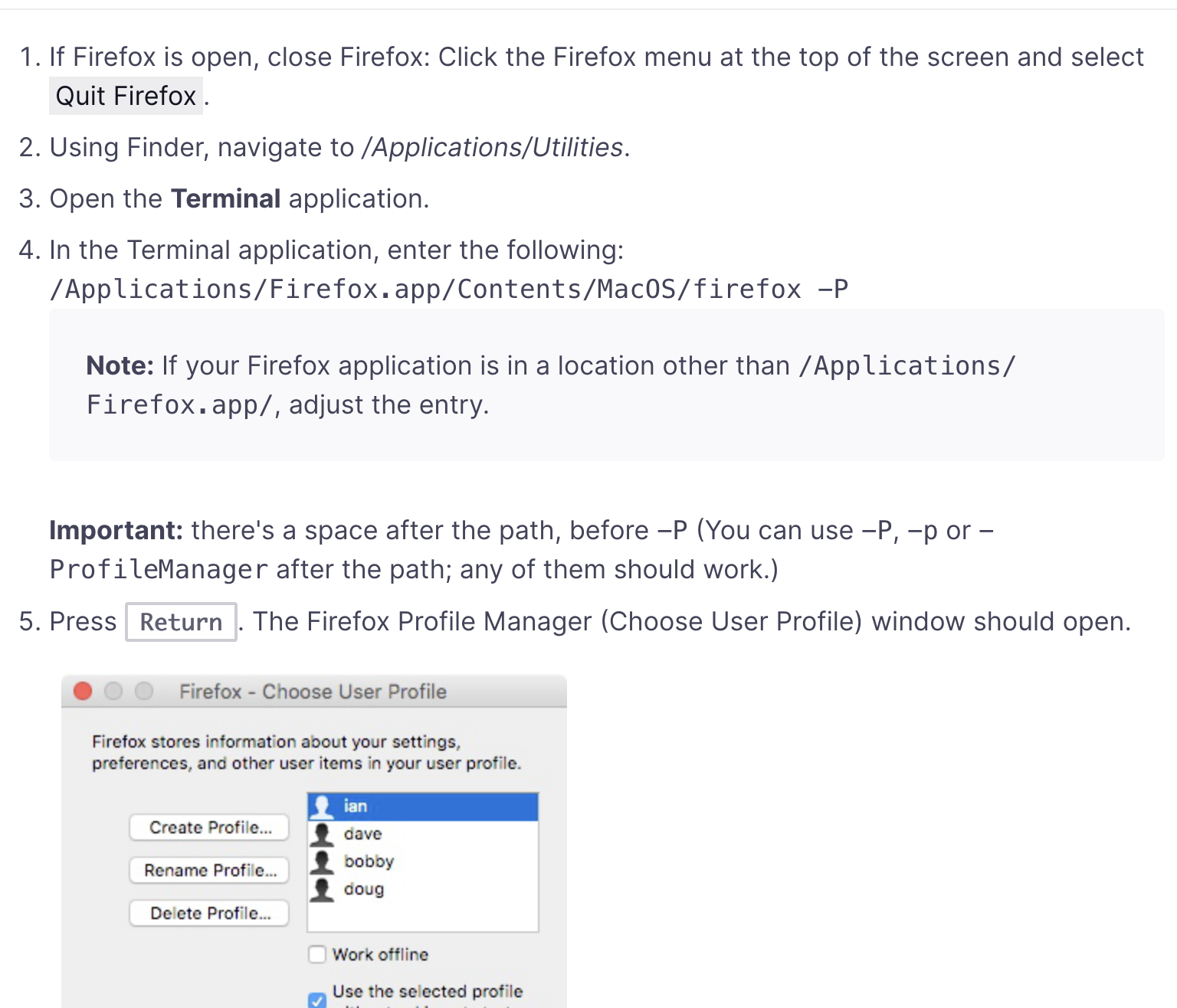Click the dave profile avatar icon
The image size is (1177, 1008).
click(323, 834)
